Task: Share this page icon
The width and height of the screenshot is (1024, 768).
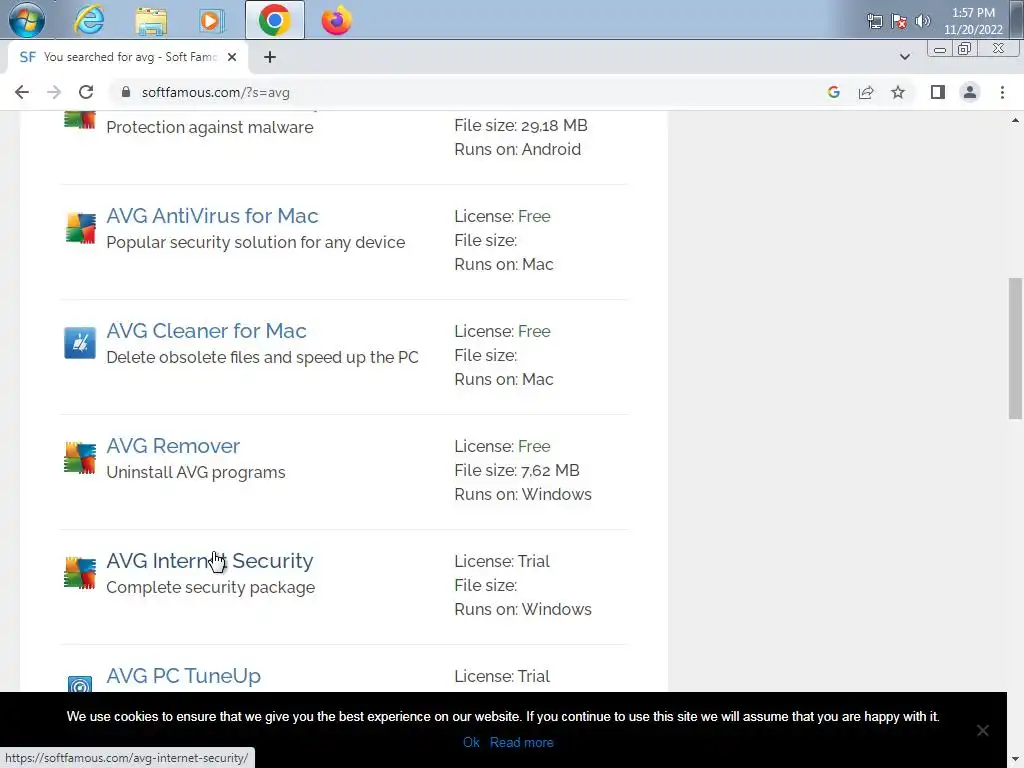Action: click(866, 92)
